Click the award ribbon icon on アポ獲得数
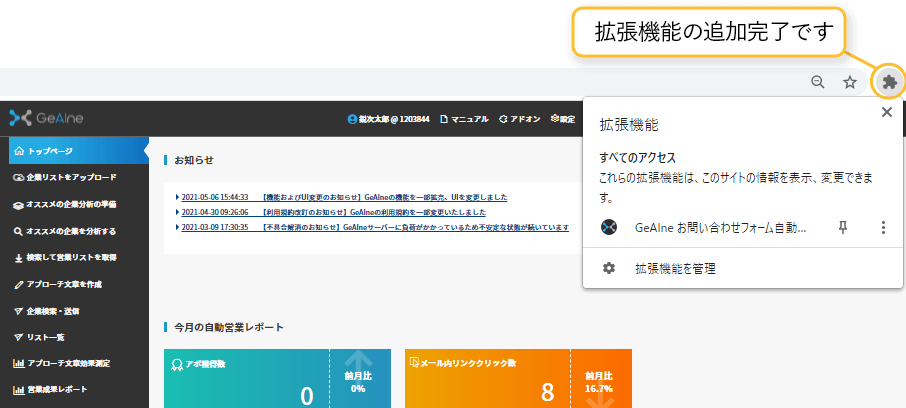The height and width of the screenshot is (408, 906). (x=177, y=364)
